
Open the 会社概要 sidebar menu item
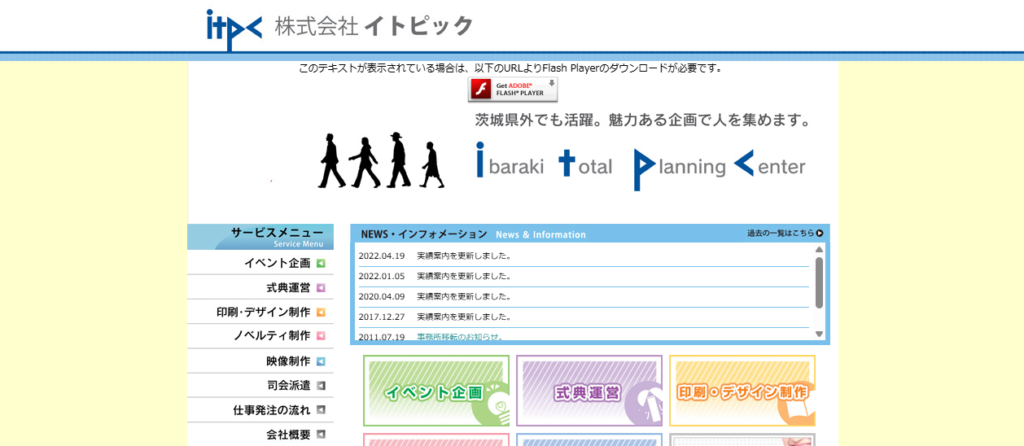261,434
